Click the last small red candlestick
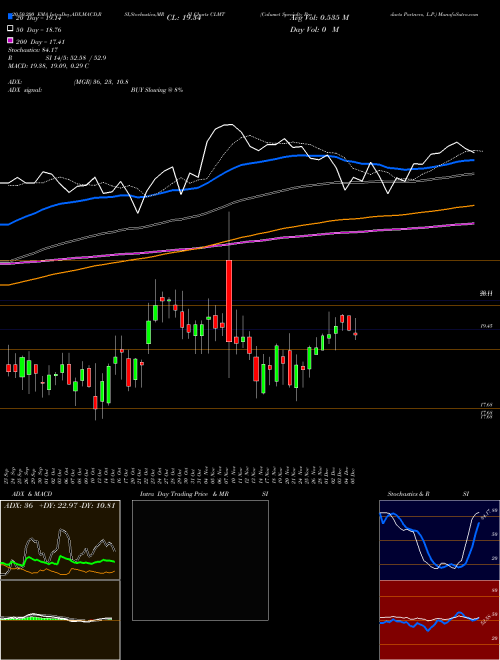Screen dimensions: 500x660 355,334
